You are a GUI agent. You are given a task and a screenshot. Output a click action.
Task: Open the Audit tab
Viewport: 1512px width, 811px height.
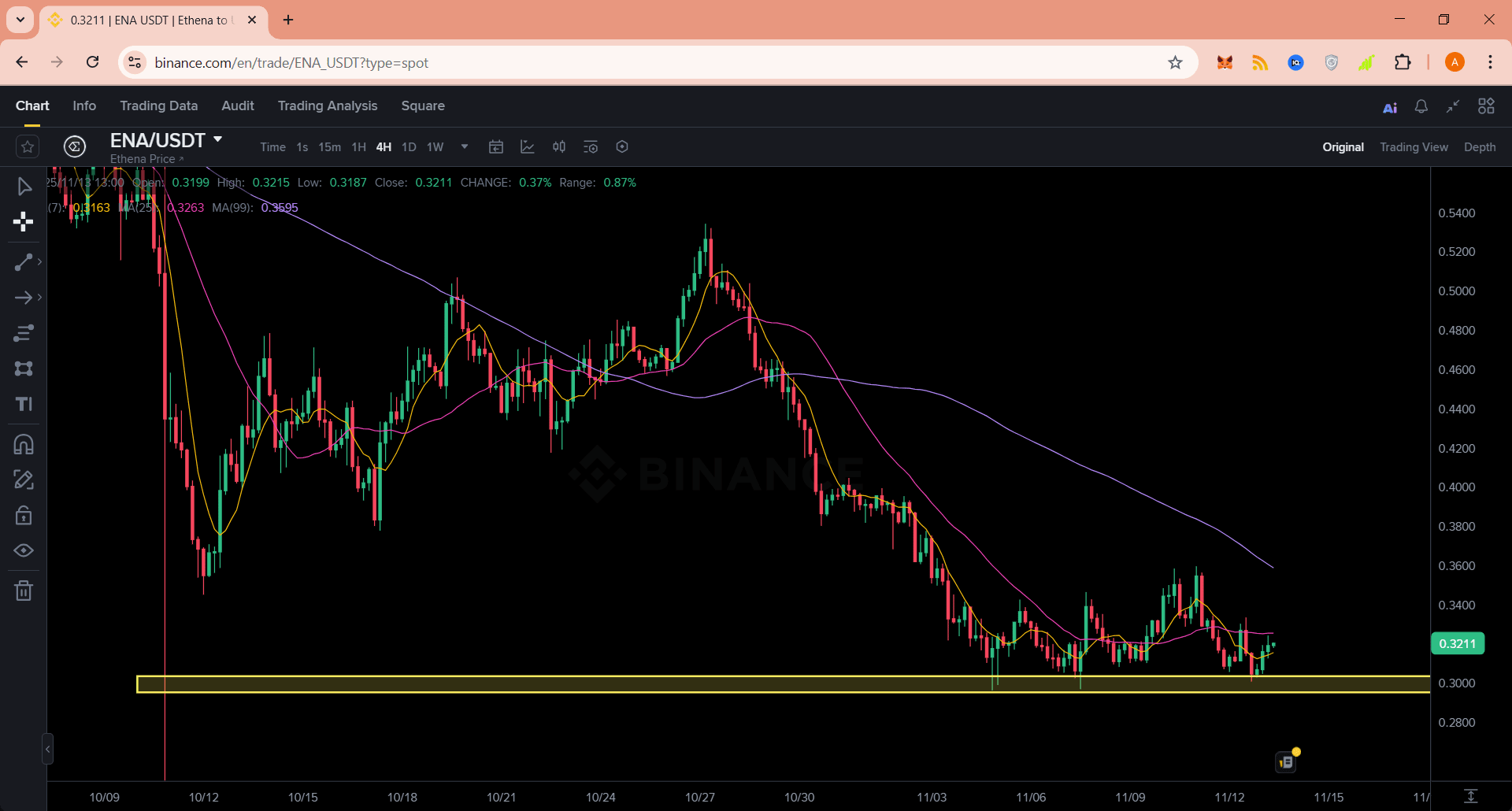pyautogui.click(x=238, y=106)
